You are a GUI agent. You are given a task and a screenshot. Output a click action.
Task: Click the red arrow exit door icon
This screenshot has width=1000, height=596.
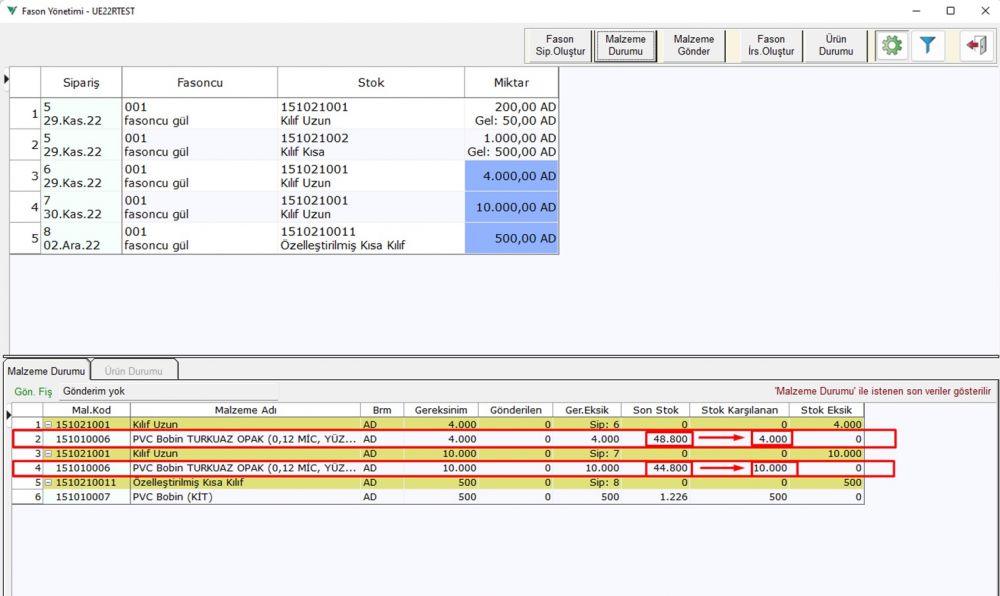pos(975,46)
